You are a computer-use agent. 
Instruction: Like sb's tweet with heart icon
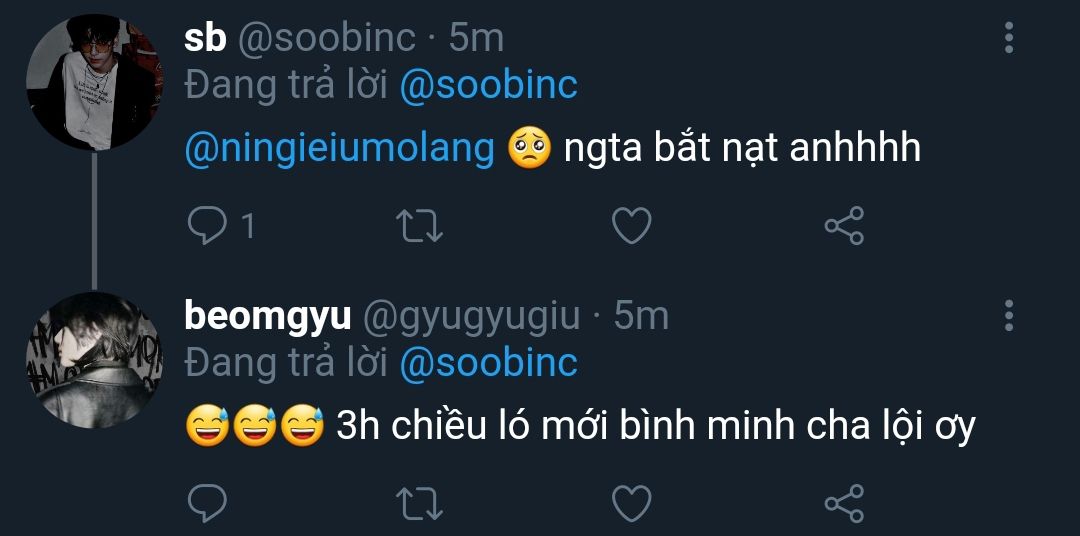[x=631, y=227]
